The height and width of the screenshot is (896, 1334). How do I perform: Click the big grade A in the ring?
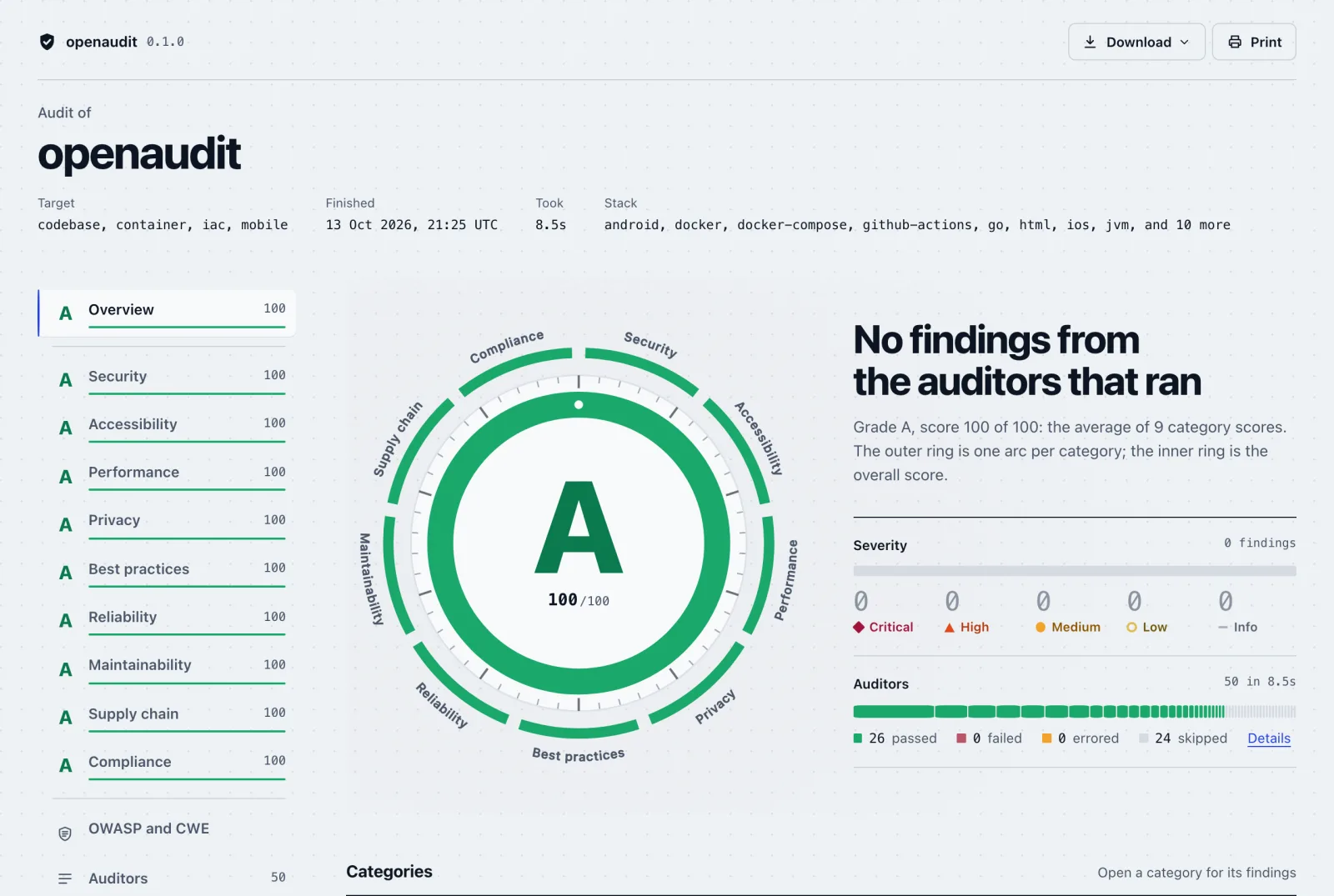coord(579,528)
